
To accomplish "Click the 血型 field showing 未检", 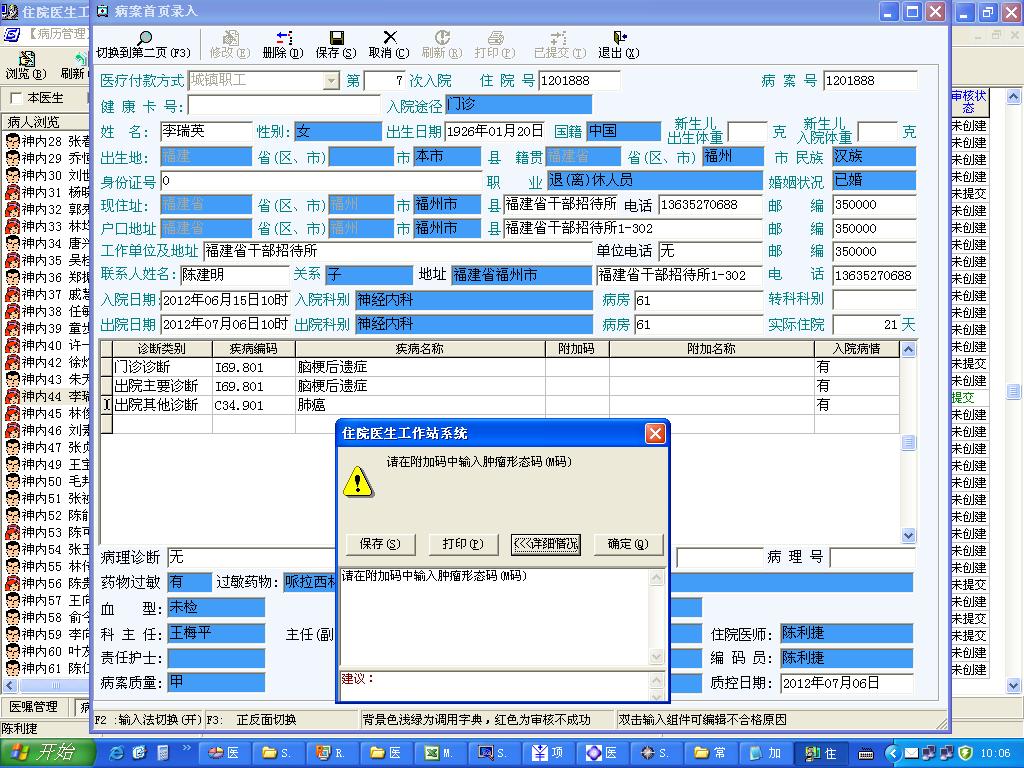I will (x=216, y=607).
